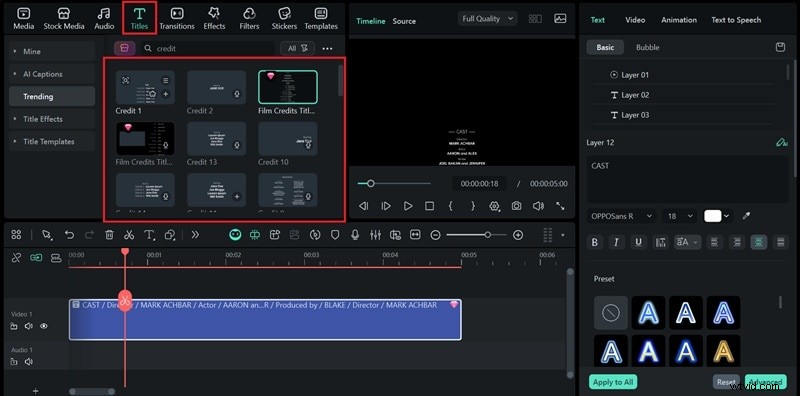The image size is (800, 396).
Task: Mute the Audio 1 track
Action: coord(29,362)
